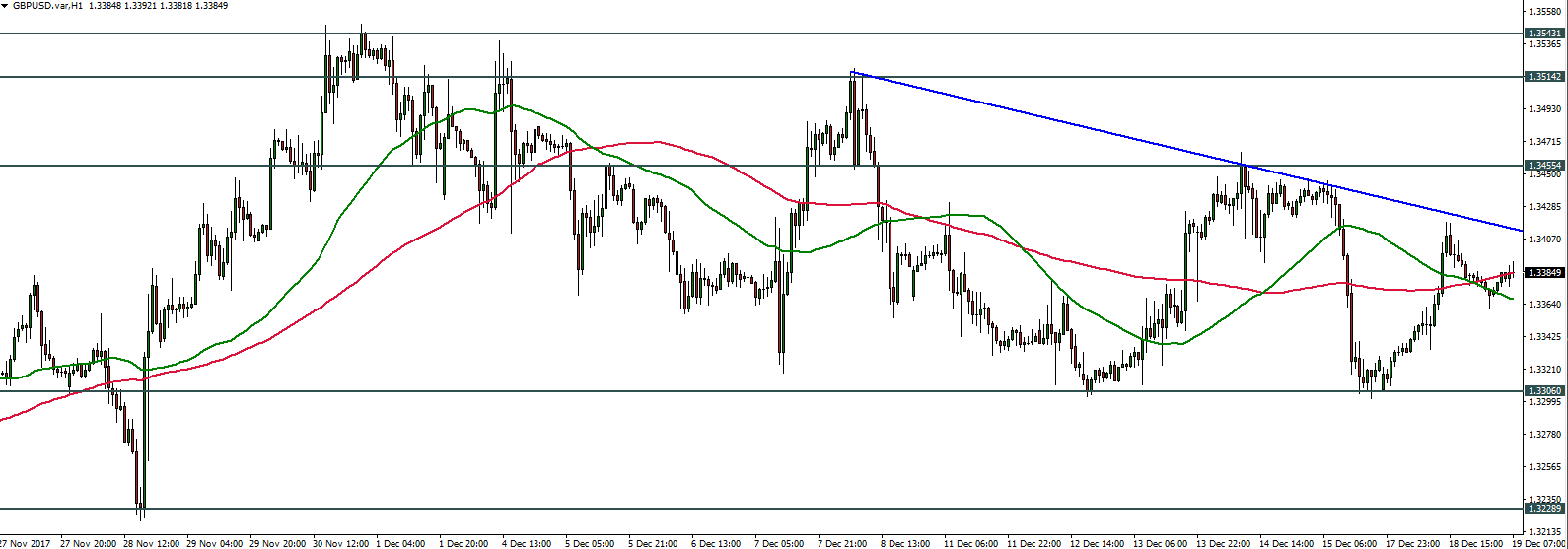
Task: Click the 1.34554 price level label
Action: (1543, 165)
